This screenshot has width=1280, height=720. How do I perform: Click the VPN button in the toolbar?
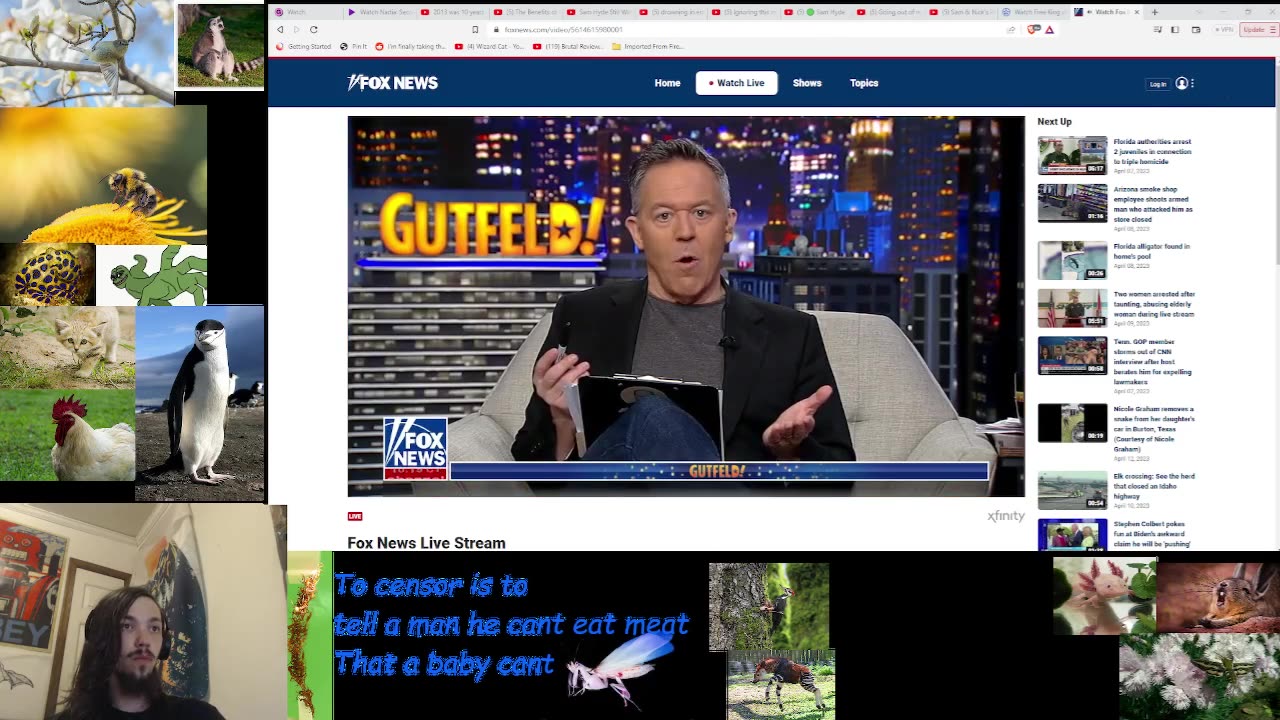[x=1224, y=30]
